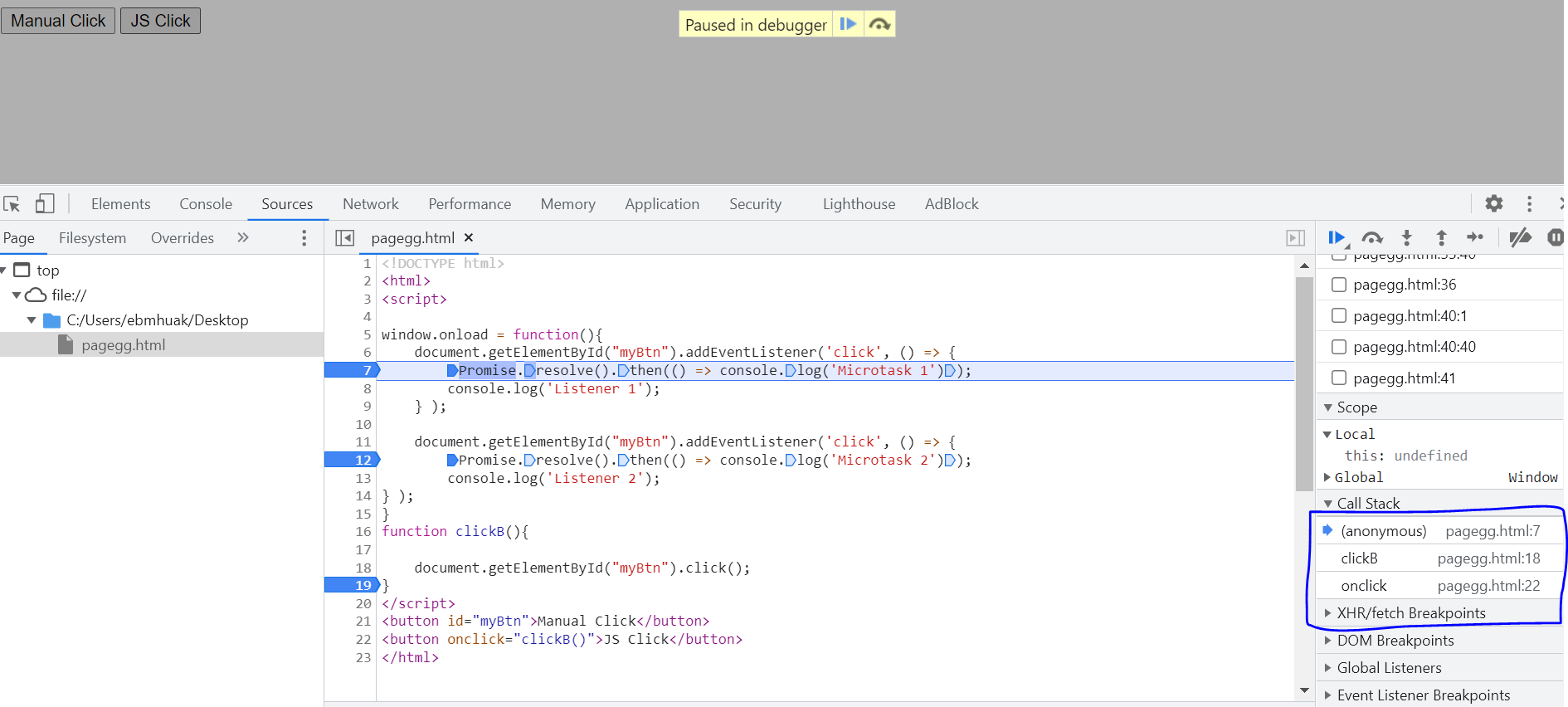1568x707 pixels.
Task: Toggle device toolbar icon
Action: (x=45, y=203)
